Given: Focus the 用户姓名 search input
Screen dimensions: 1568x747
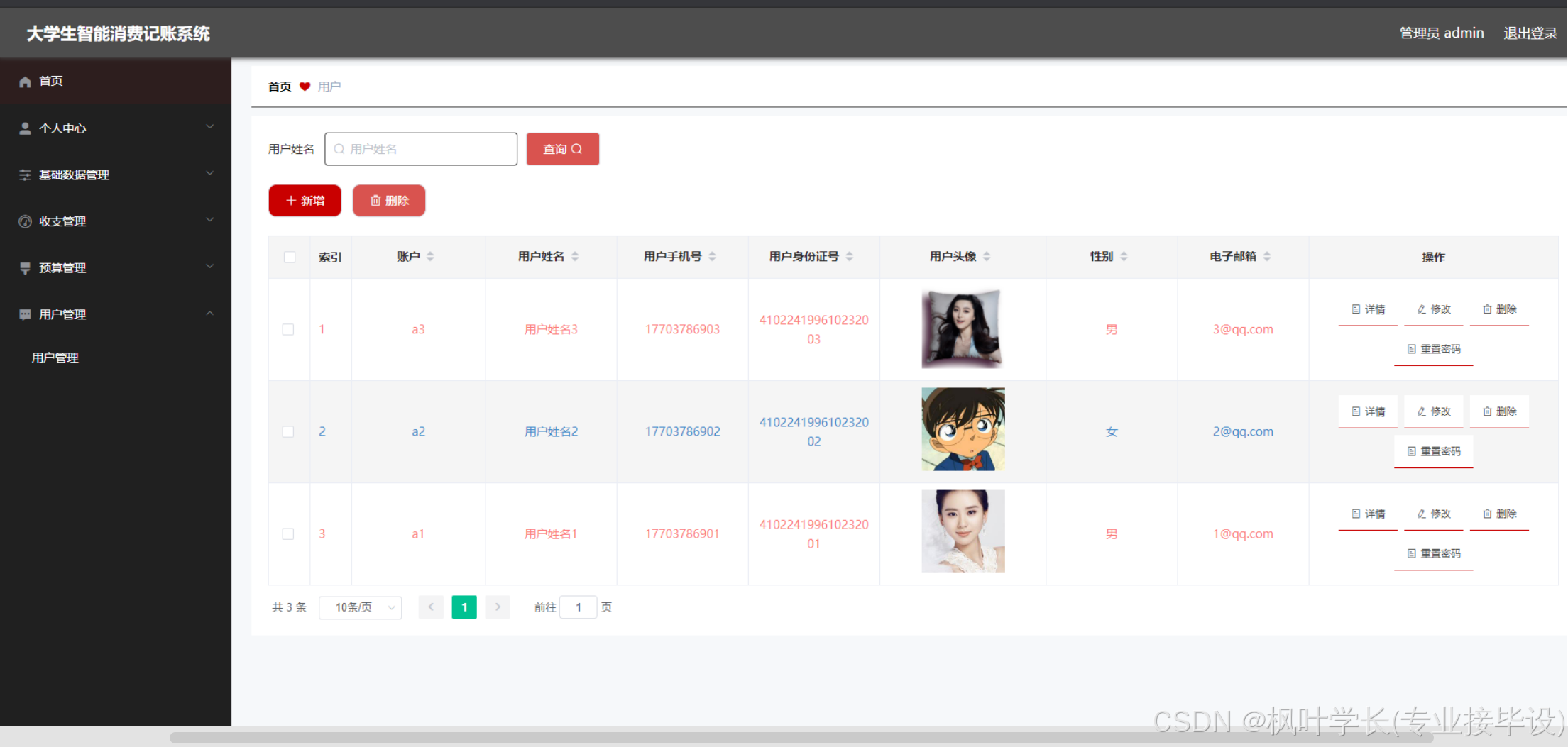Looking at the screenshot, I should point(421,149).
